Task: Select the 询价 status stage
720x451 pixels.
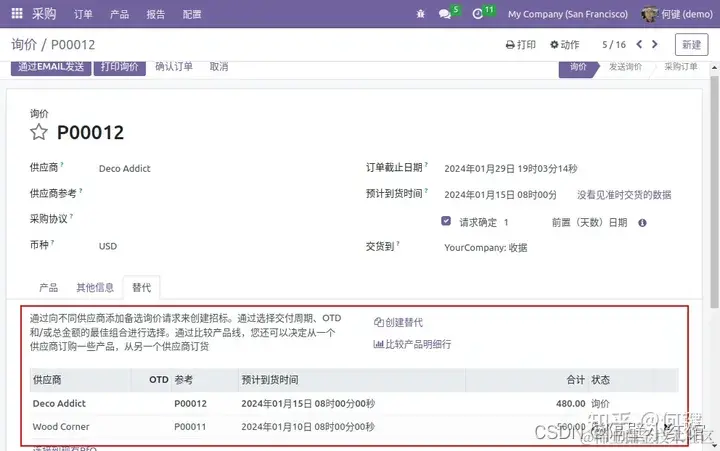Action: pos(579,67)
